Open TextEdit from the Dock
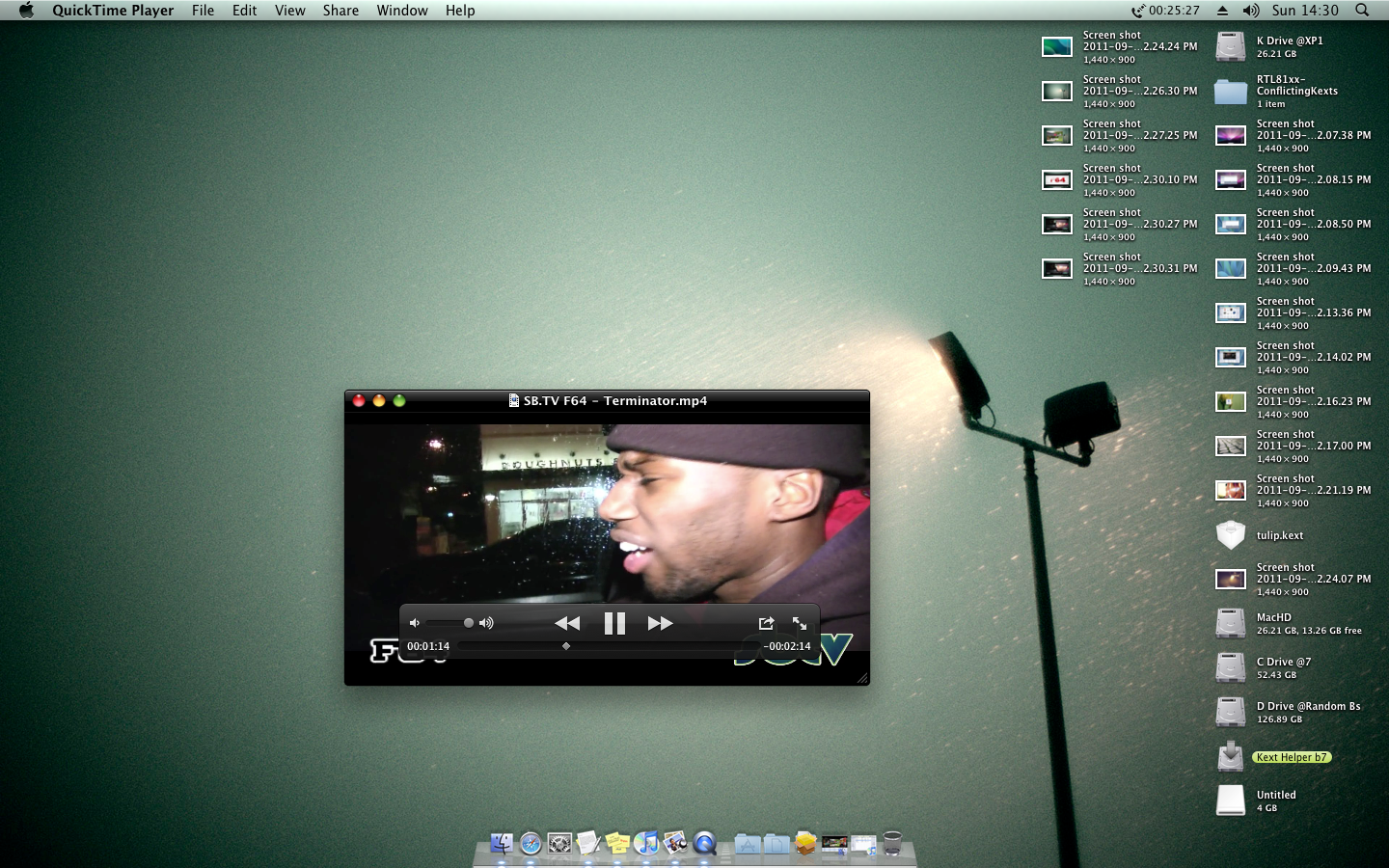This screenshot has width=1389, height=868. 588,844
